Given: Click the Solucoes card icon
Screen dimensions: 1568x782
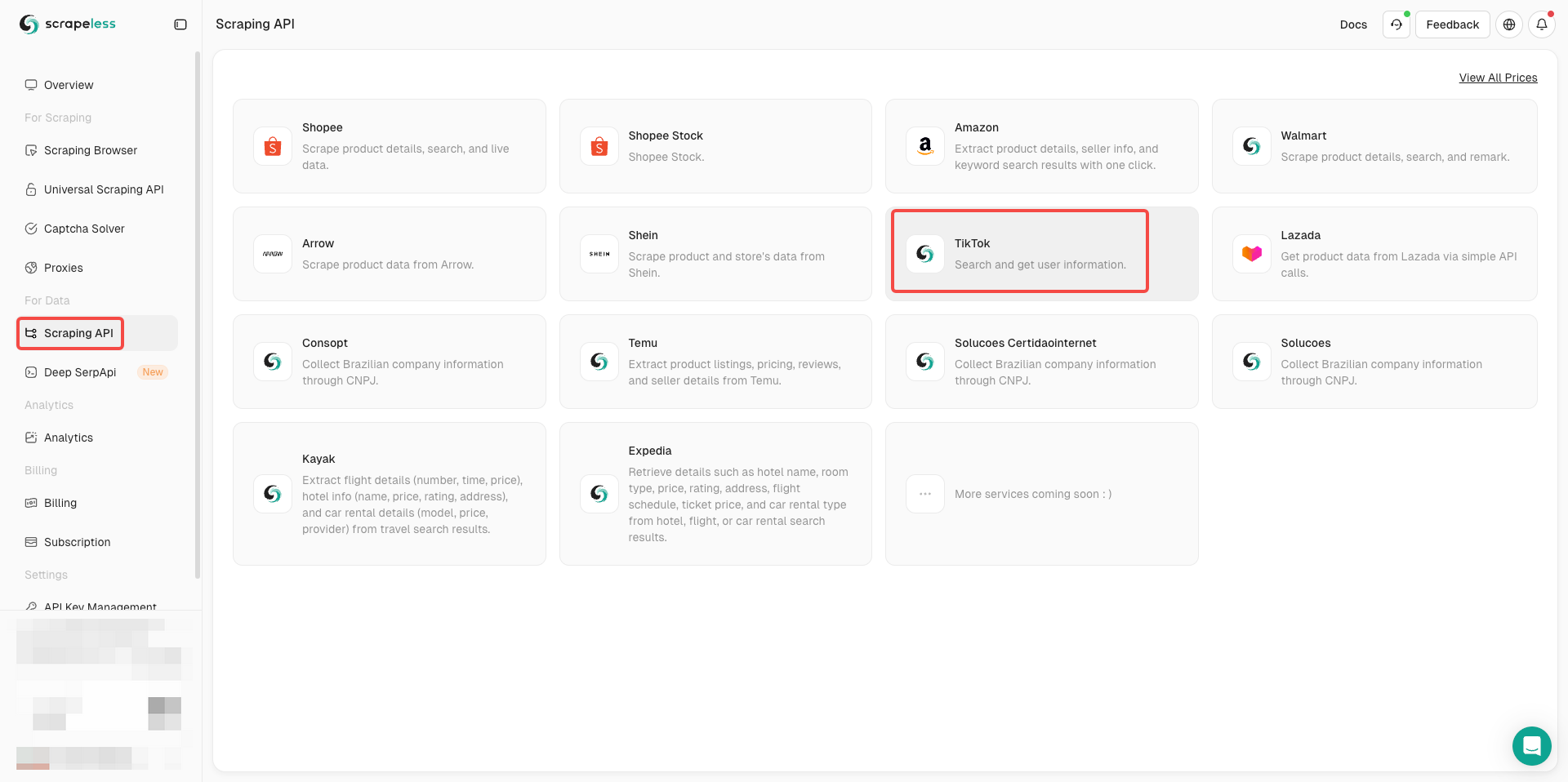Looking at the screenshot, I should pyautogui.click(x=1252, y=362).
